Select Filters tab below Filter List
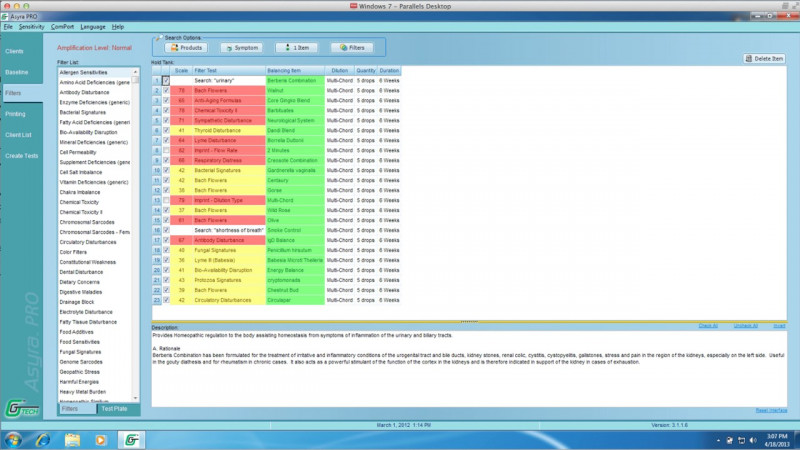 [x=77, y=409]
